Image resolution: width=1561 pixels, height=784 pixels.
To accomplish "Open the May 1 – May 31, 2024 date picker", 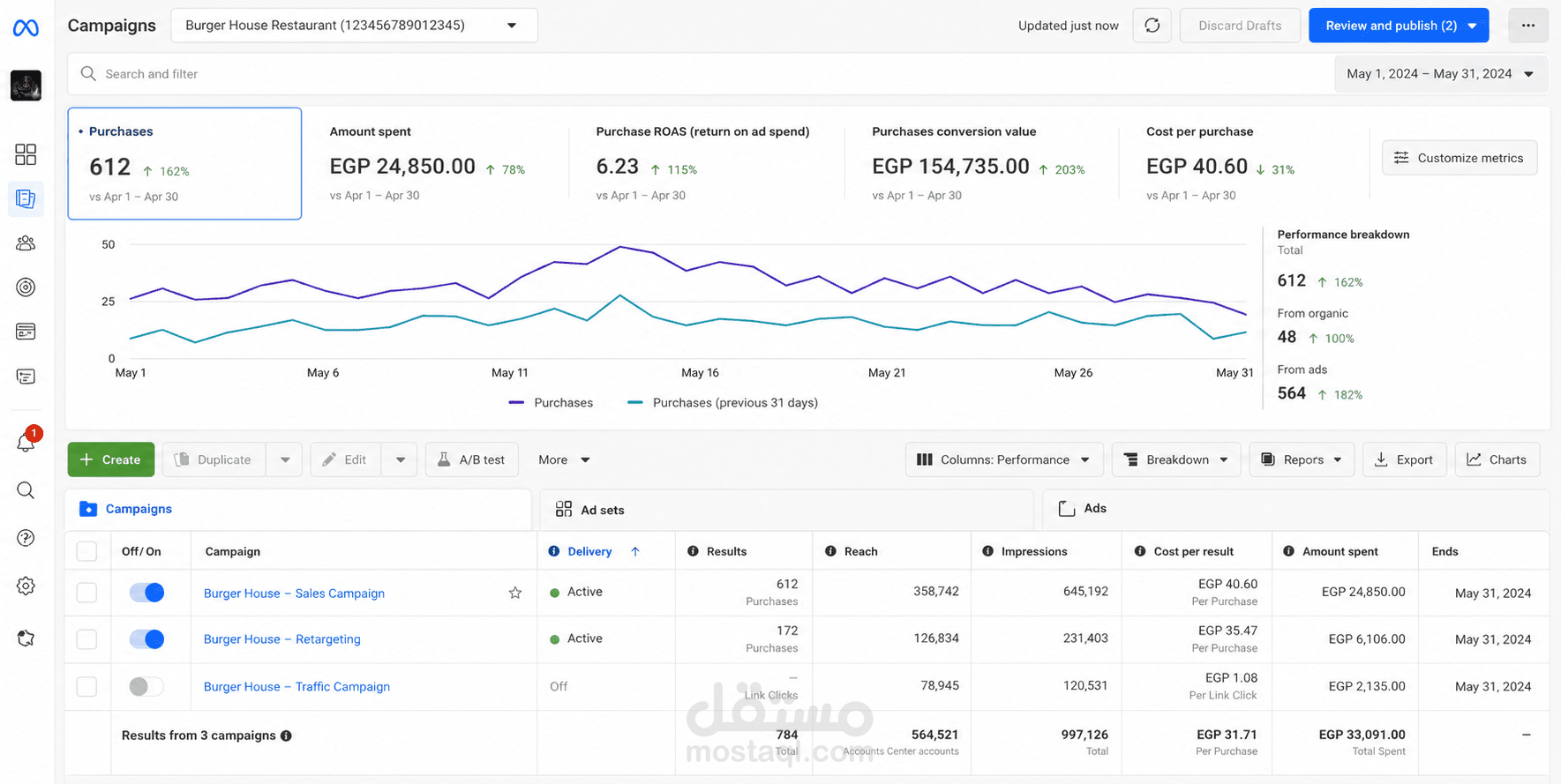I will coord(1441,74).
